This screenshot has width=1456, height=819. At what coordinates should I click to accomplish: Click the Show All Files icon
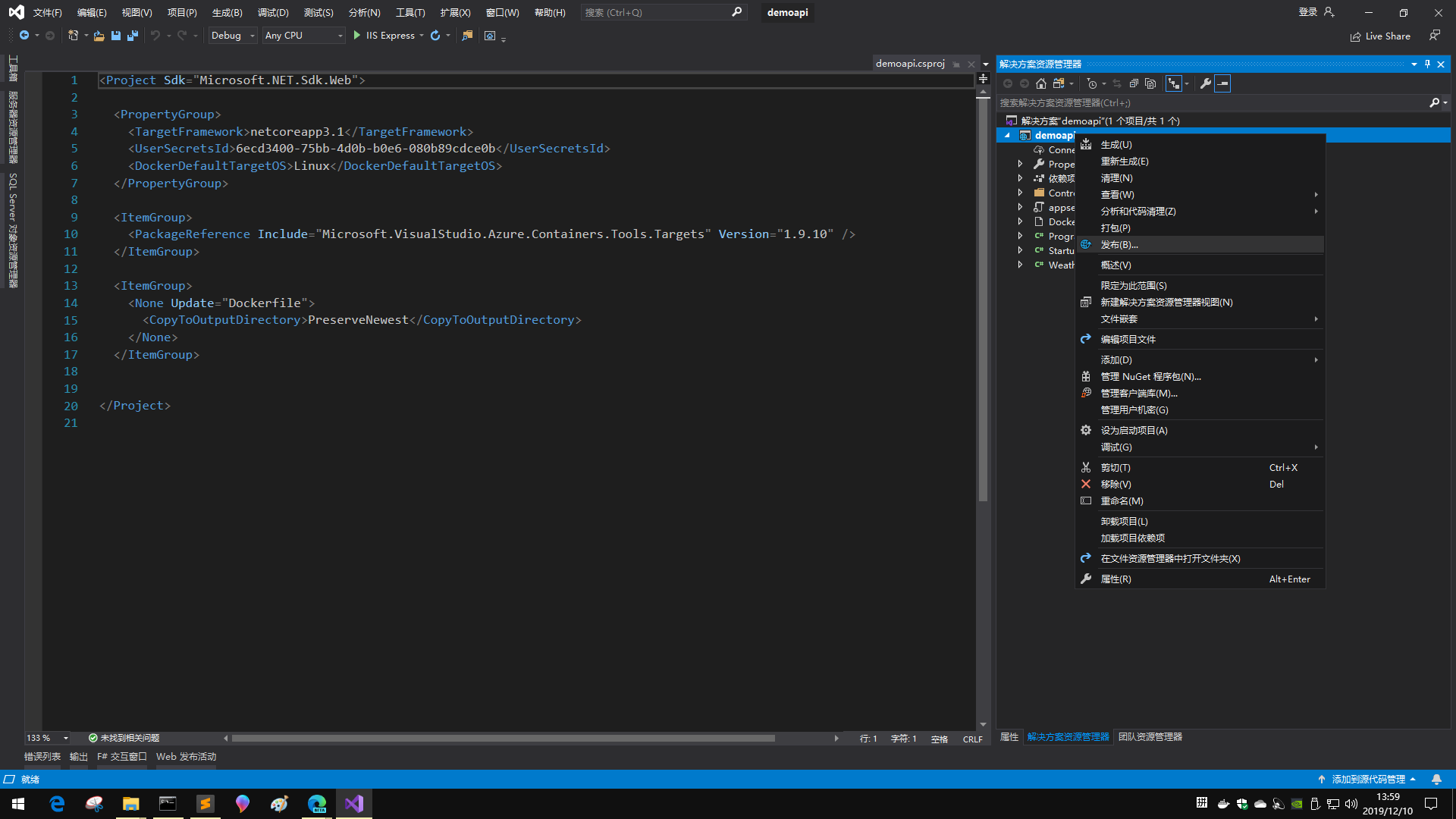click(x=1150, y=83)
